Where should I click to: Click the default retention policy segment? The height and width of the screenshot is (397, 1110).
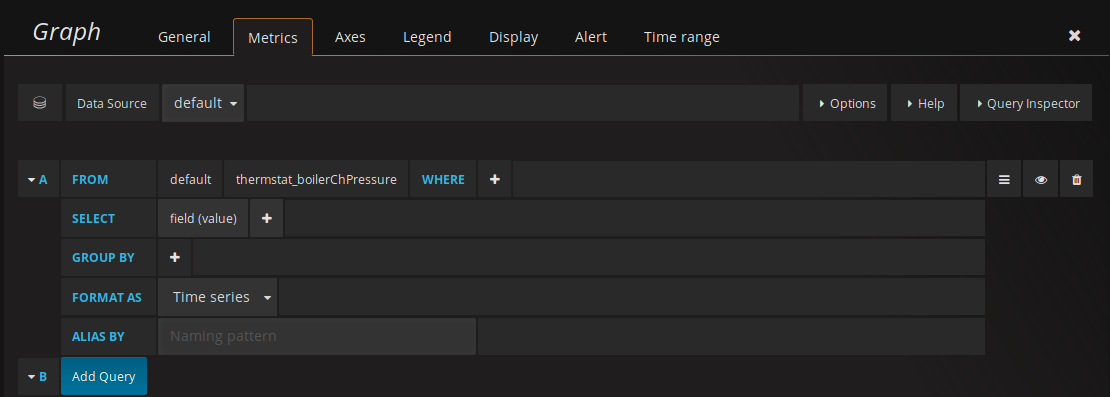[x=190, y=180]
